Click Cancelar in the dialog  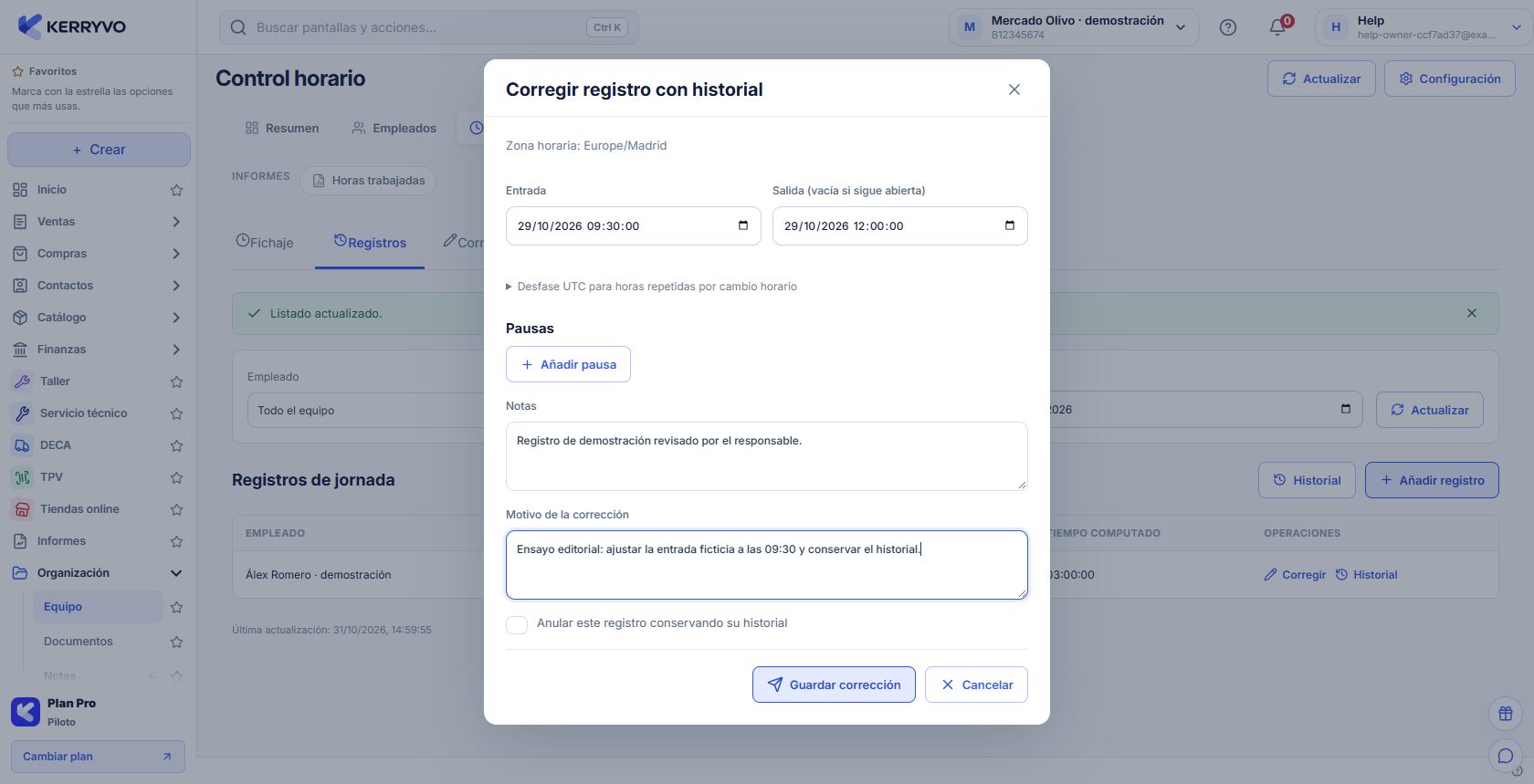[x=976, y=685]
